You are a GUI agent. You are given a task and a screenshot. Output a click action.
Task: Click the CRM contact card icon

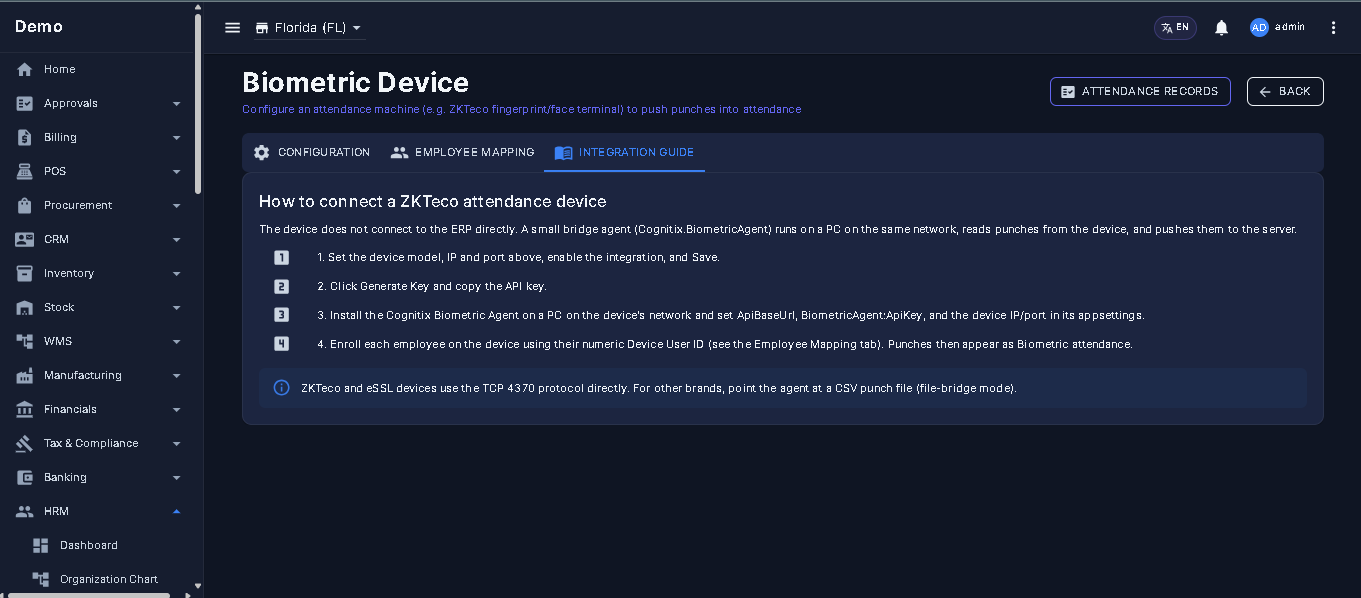(25, 239)
